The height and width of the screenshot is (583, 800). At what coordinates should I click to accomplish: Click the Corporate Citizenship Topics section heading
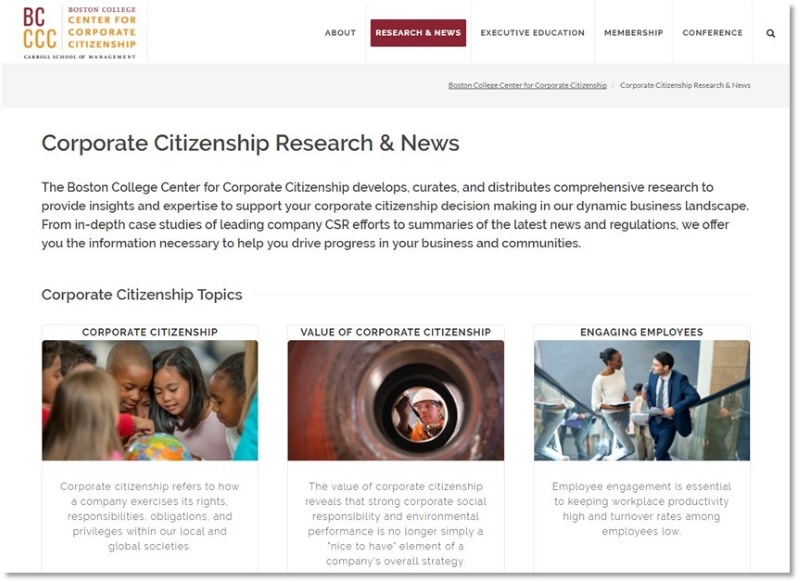(142, 295)
